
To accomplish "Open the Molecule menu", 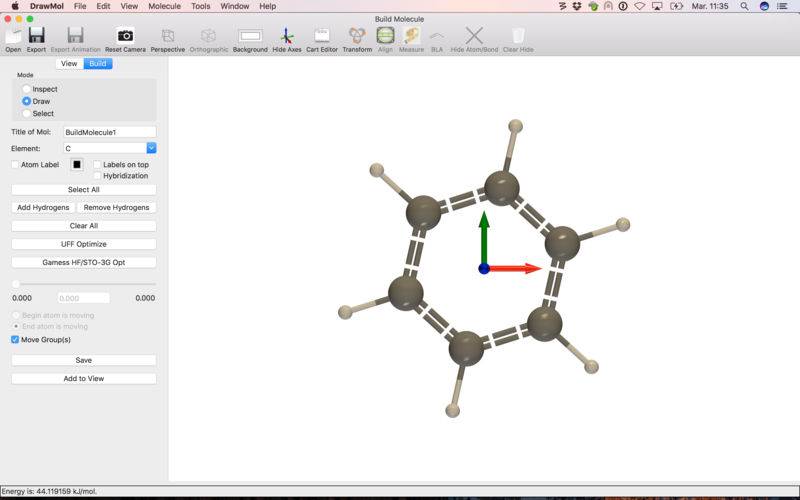I will (x=164, y=6).
